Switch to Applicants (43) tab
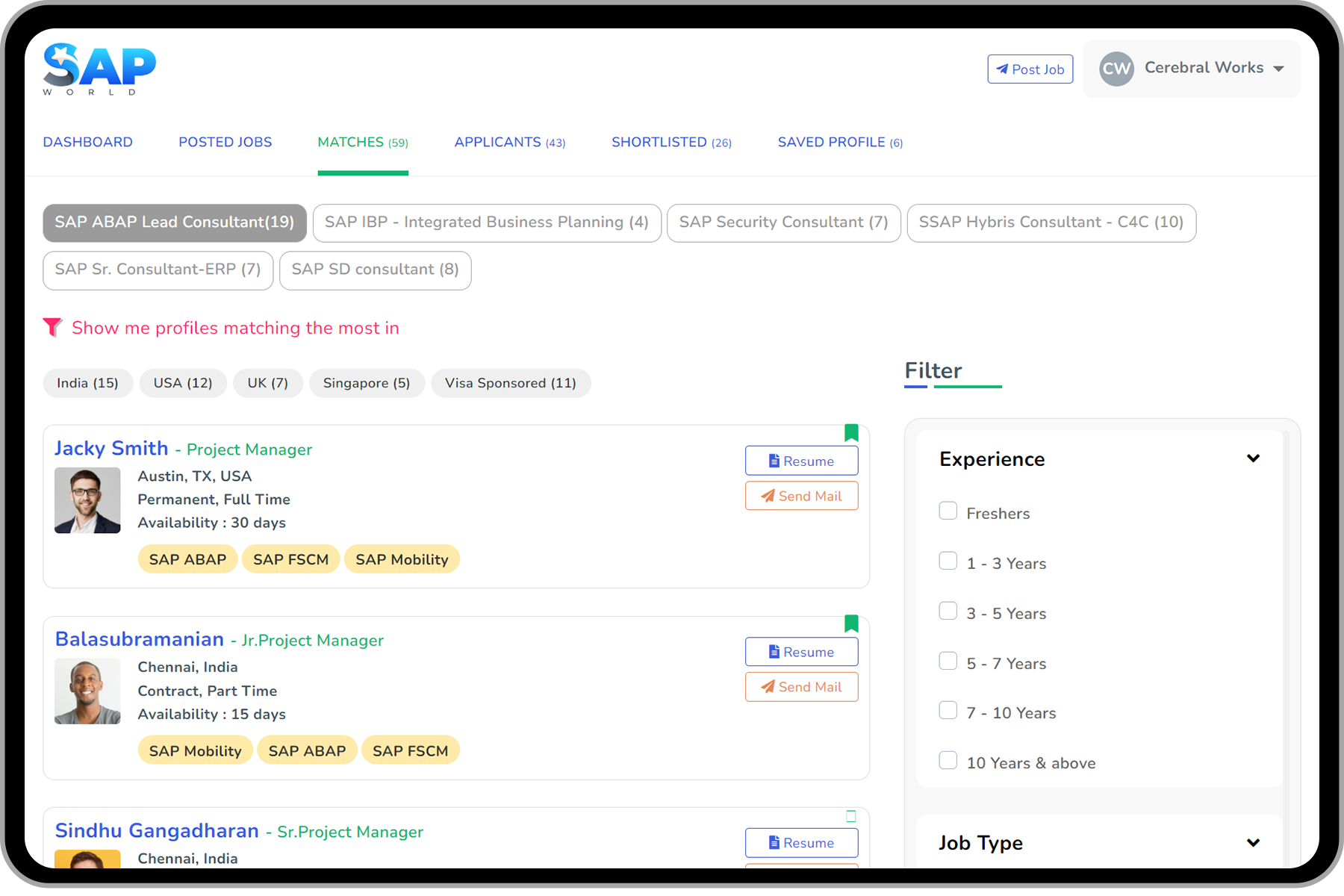The image size is (1344, 896). (x=510, y=142)
